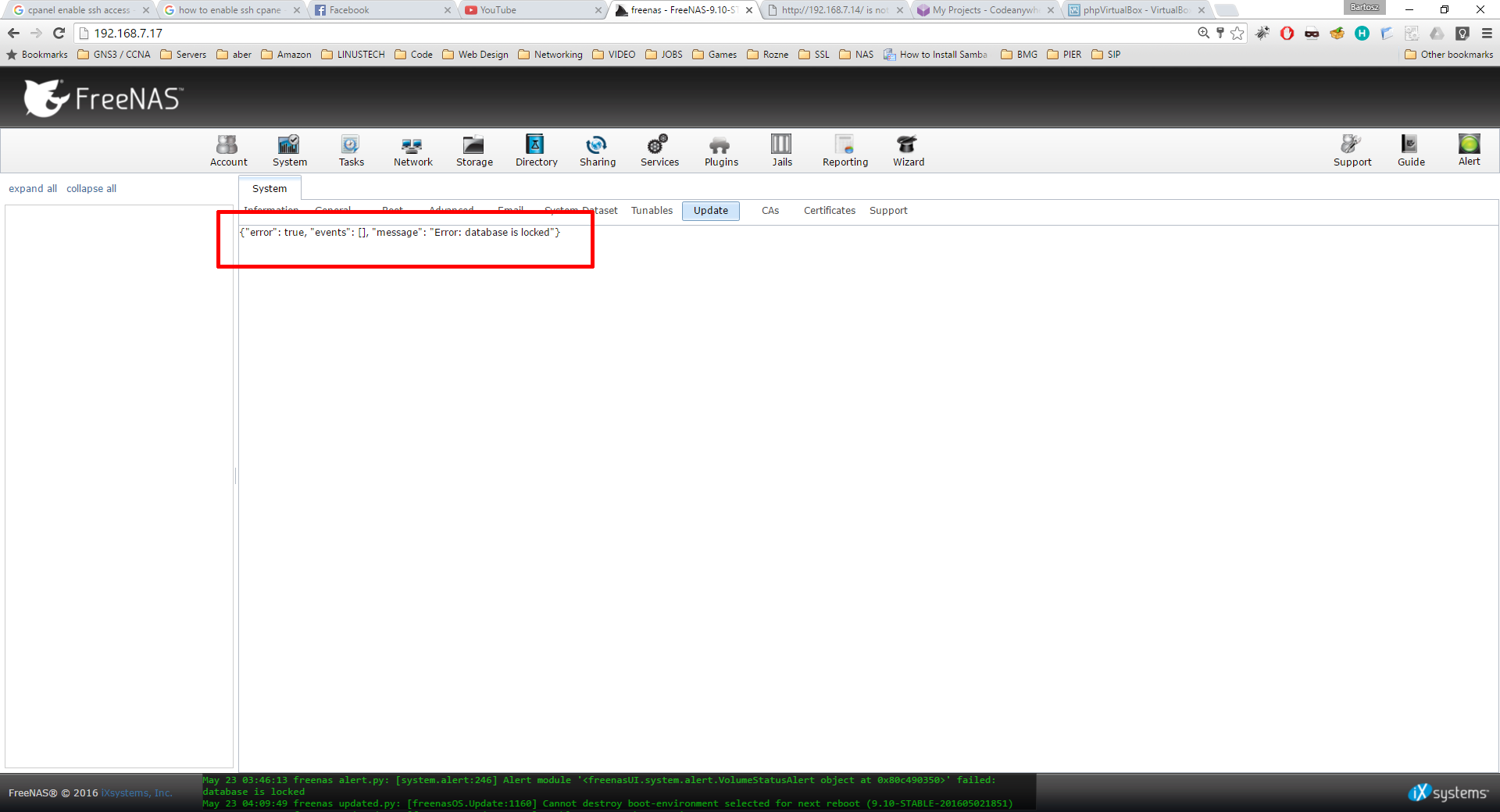Click the FreeNAS logo
Image resolution: width=1500 pixels, height=812 pixels.
click(103, 98)
